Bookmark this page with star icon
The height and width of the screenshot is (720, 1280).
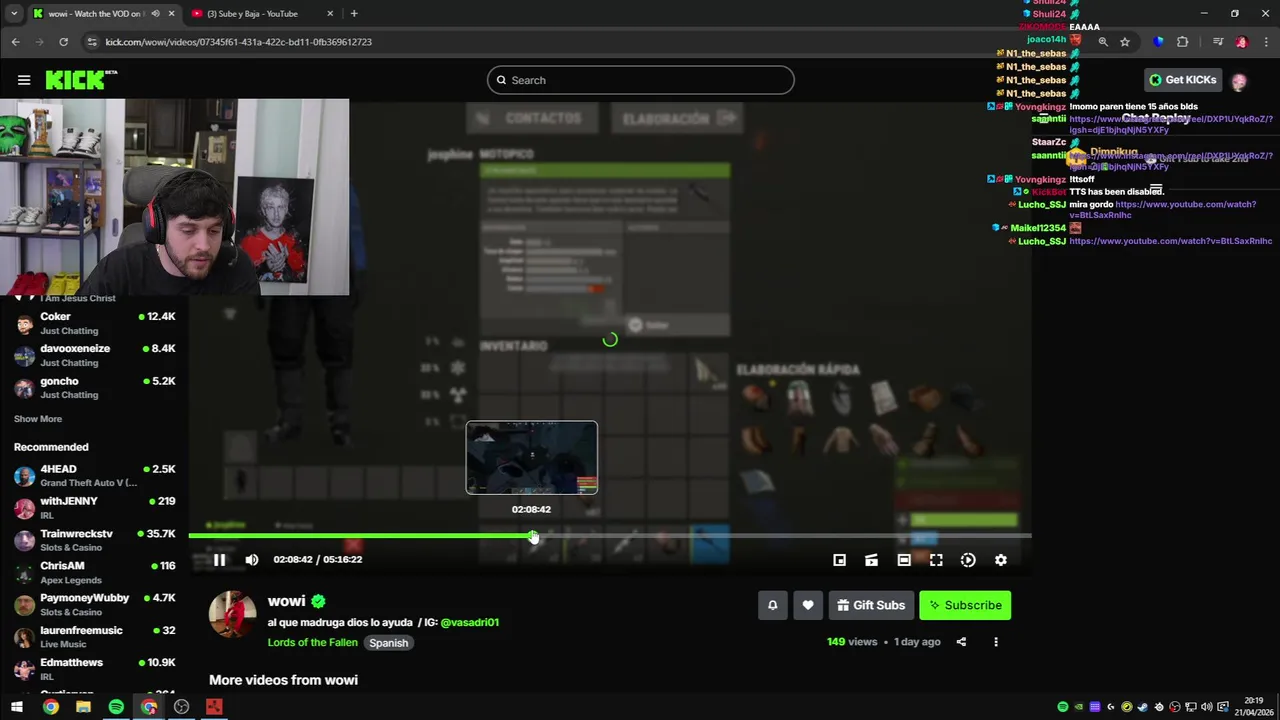(1125, 42)
